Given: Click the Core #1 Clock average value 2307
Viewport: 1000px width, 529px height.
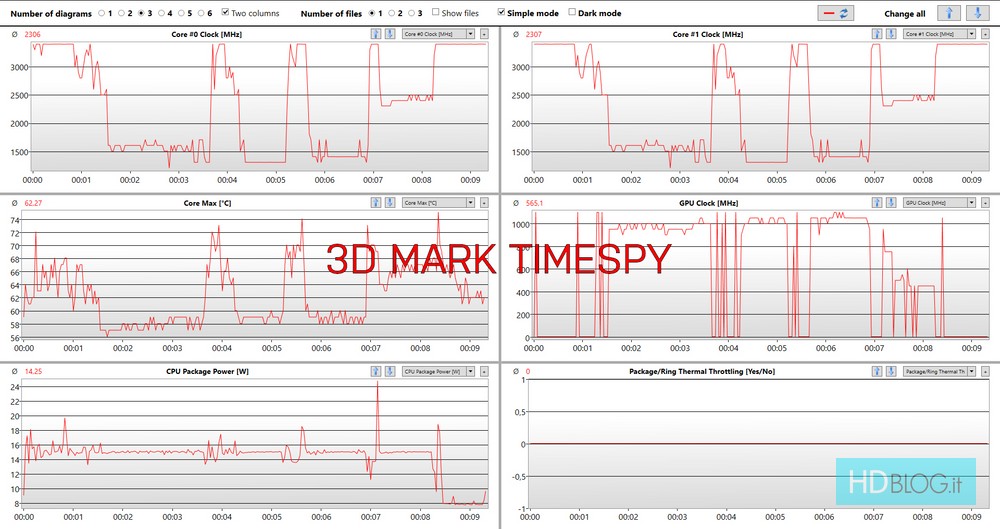Looking at the screenshot, I should pyautogui.click(x=534, y=34).
